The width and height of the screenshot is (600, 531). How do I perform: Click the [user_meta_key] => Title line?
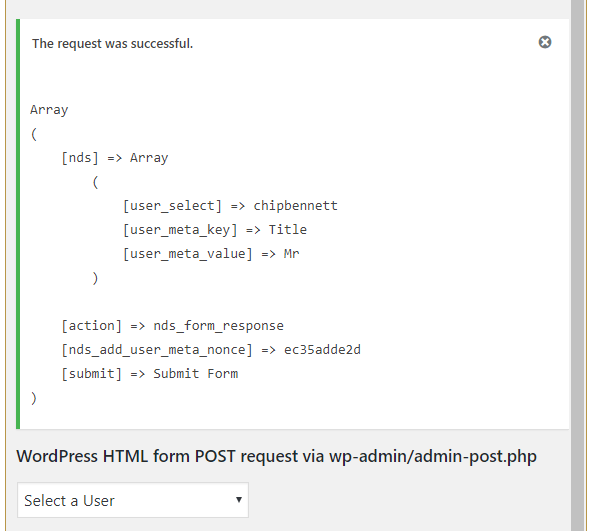tap(214, 230)
